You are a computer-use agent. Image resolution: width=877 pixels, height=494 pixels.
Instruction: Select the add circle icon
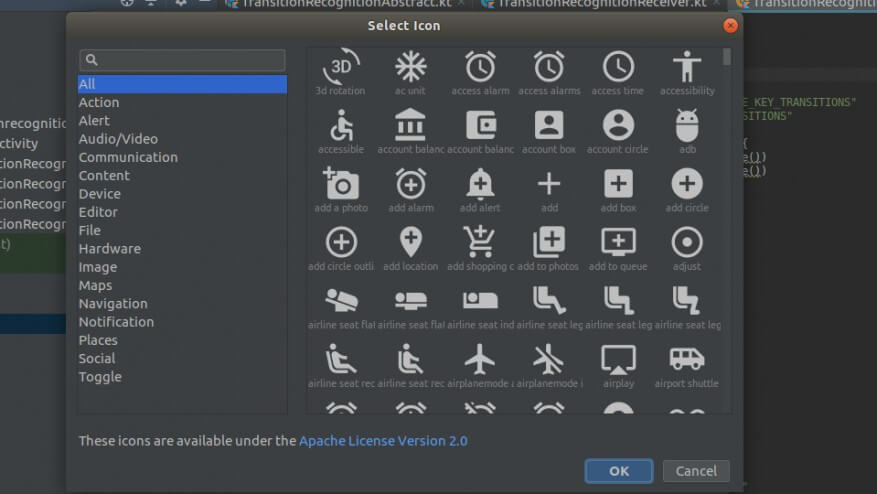pos(687,184)
